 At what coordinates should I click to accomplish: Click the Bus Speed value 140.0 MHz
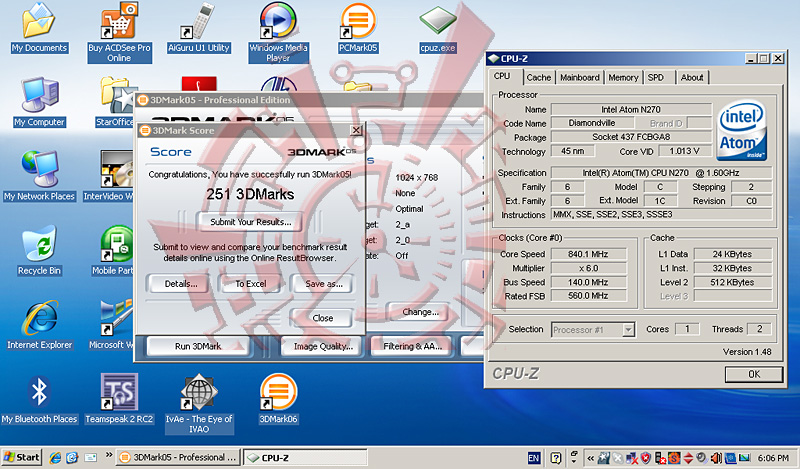tap(588, 282)
